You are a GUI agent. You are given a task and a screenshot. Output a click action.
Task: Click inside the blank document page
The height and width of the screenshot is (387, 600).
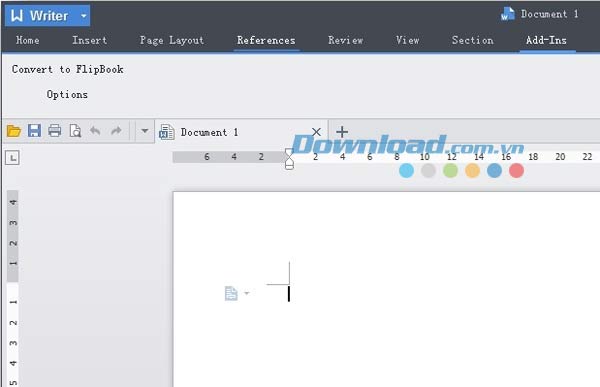386,289
